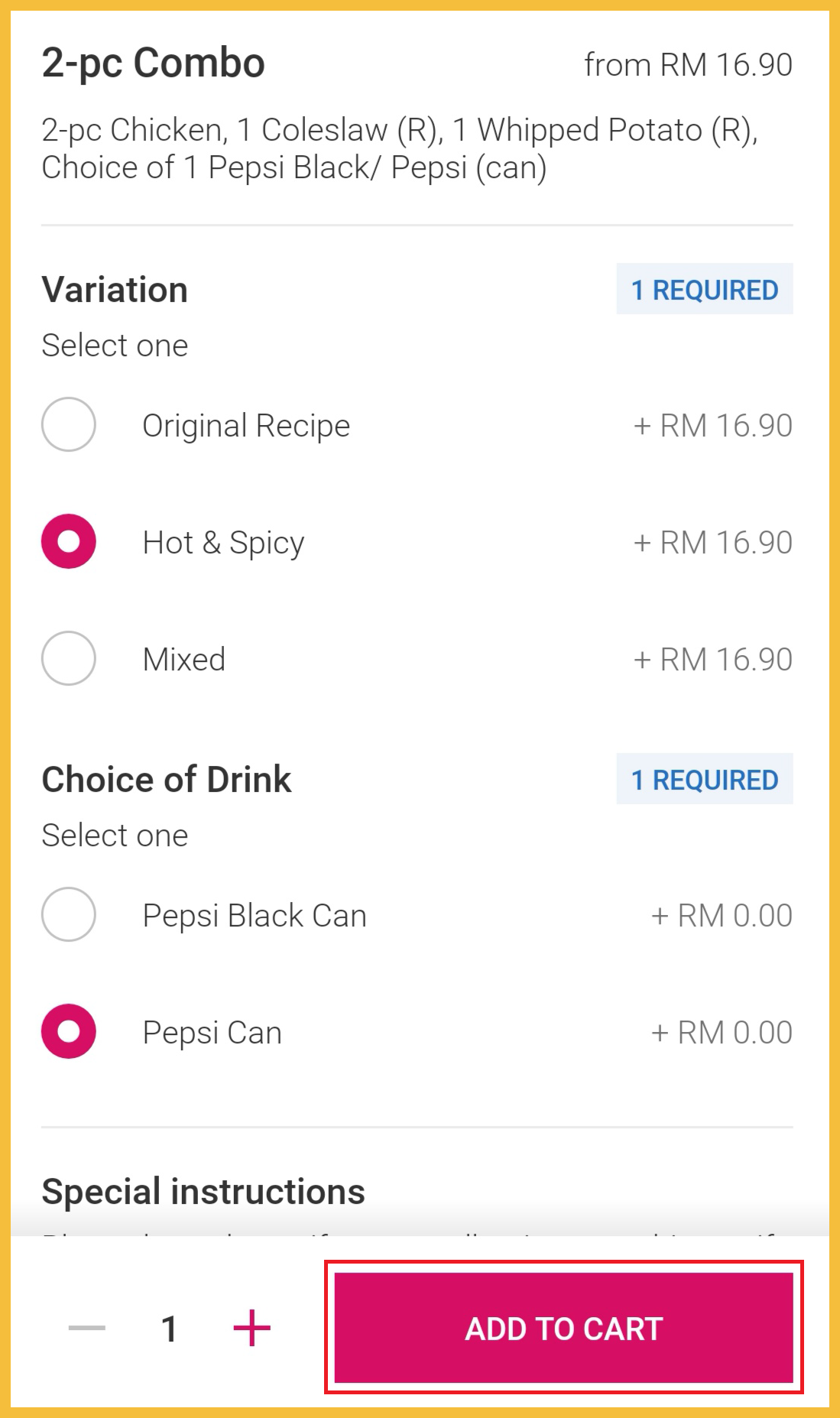Image resolution: width=840 pixels, height=1418 pixels.
Task: Select Pepsi Black Can radio button
Action: [x=69, y=914]
